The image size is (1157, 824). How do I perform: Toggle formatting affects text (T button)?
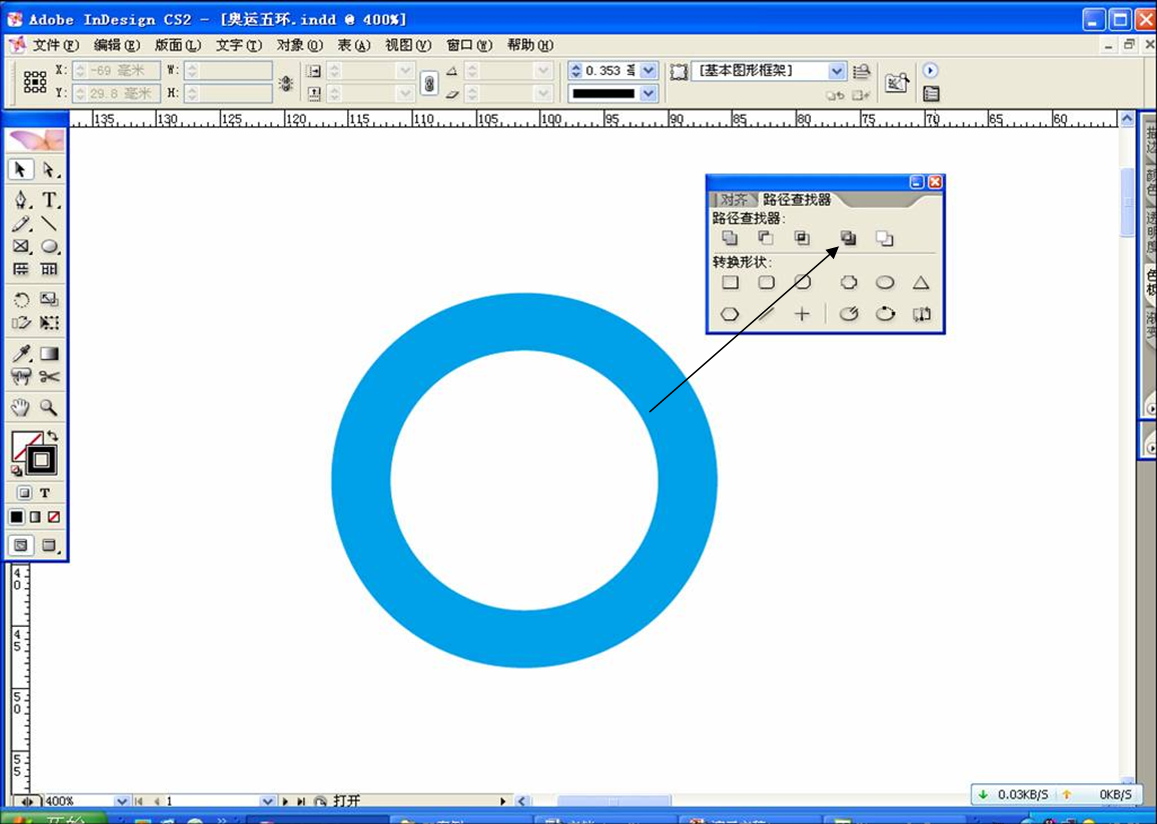pyautogui.click(x=45, y=493)
